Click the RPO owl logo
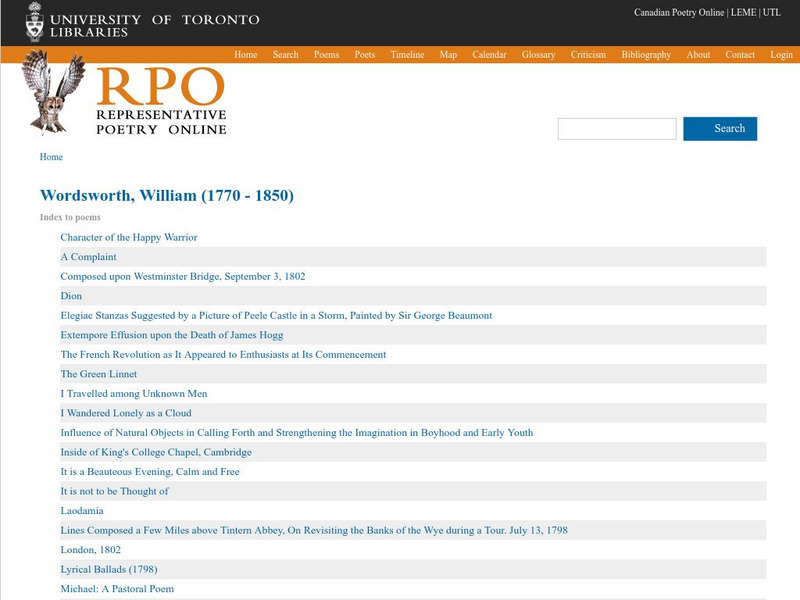This screenshot has width=800, height=600. coord(53,92)
